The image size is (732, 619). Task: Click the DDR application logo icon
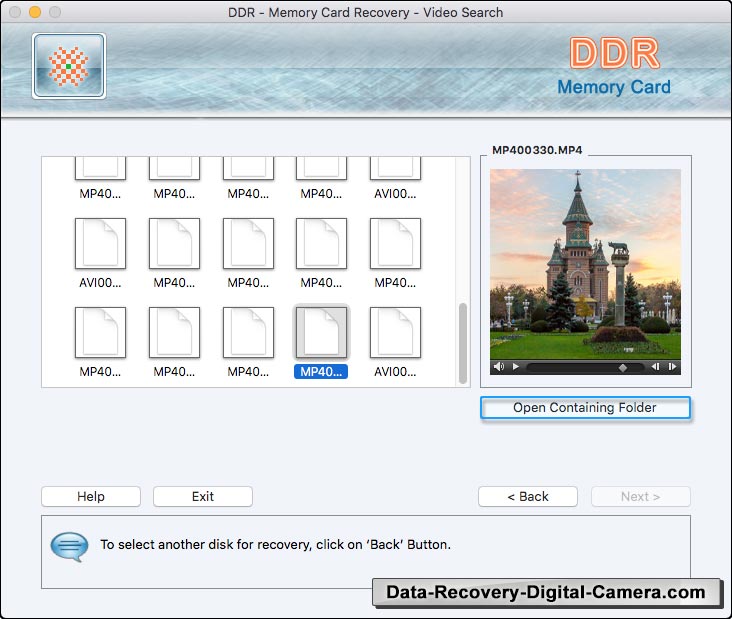click(x=69, y=66)
